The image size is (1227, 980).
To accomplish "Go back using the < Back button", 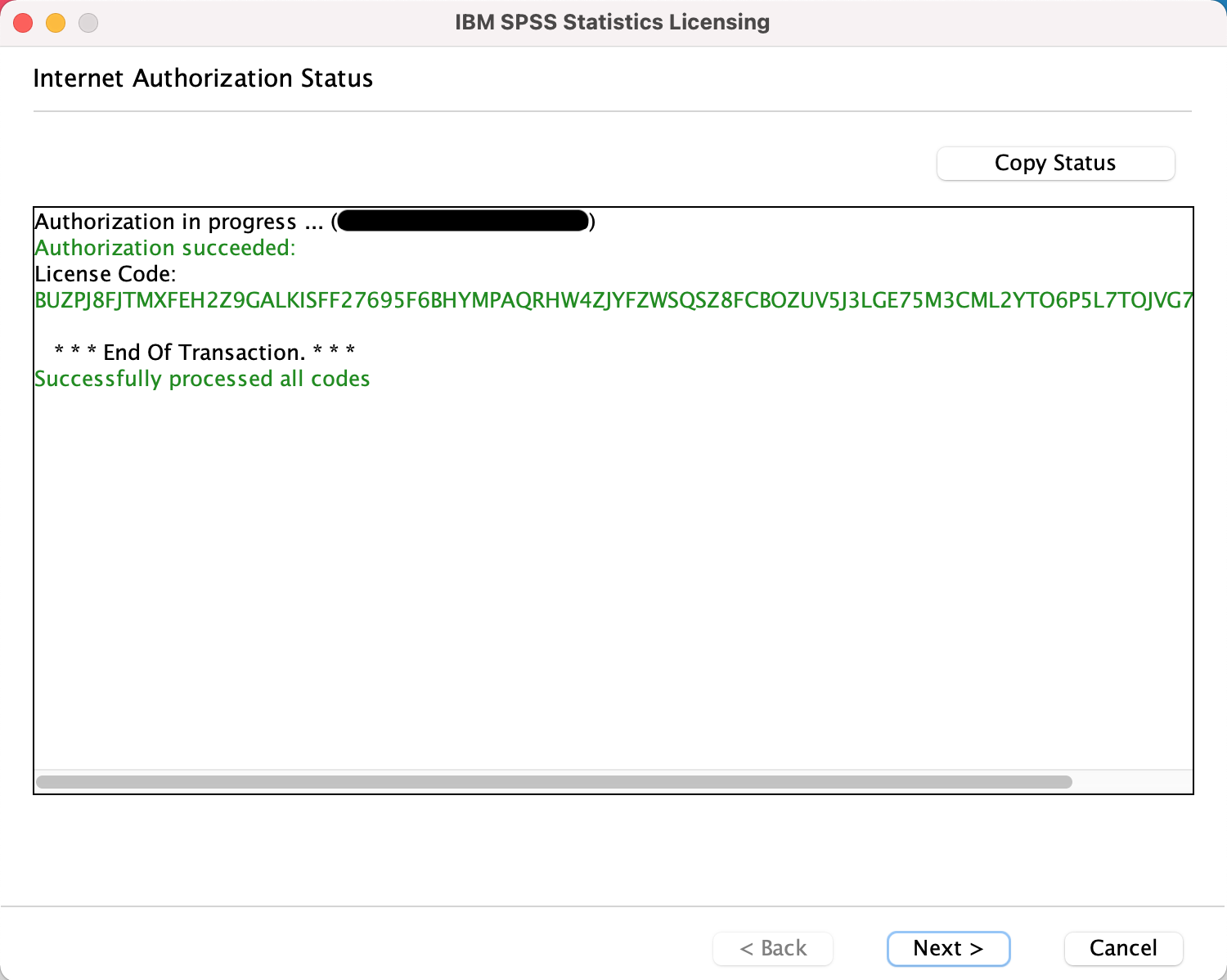I will (x=773, y=948).
